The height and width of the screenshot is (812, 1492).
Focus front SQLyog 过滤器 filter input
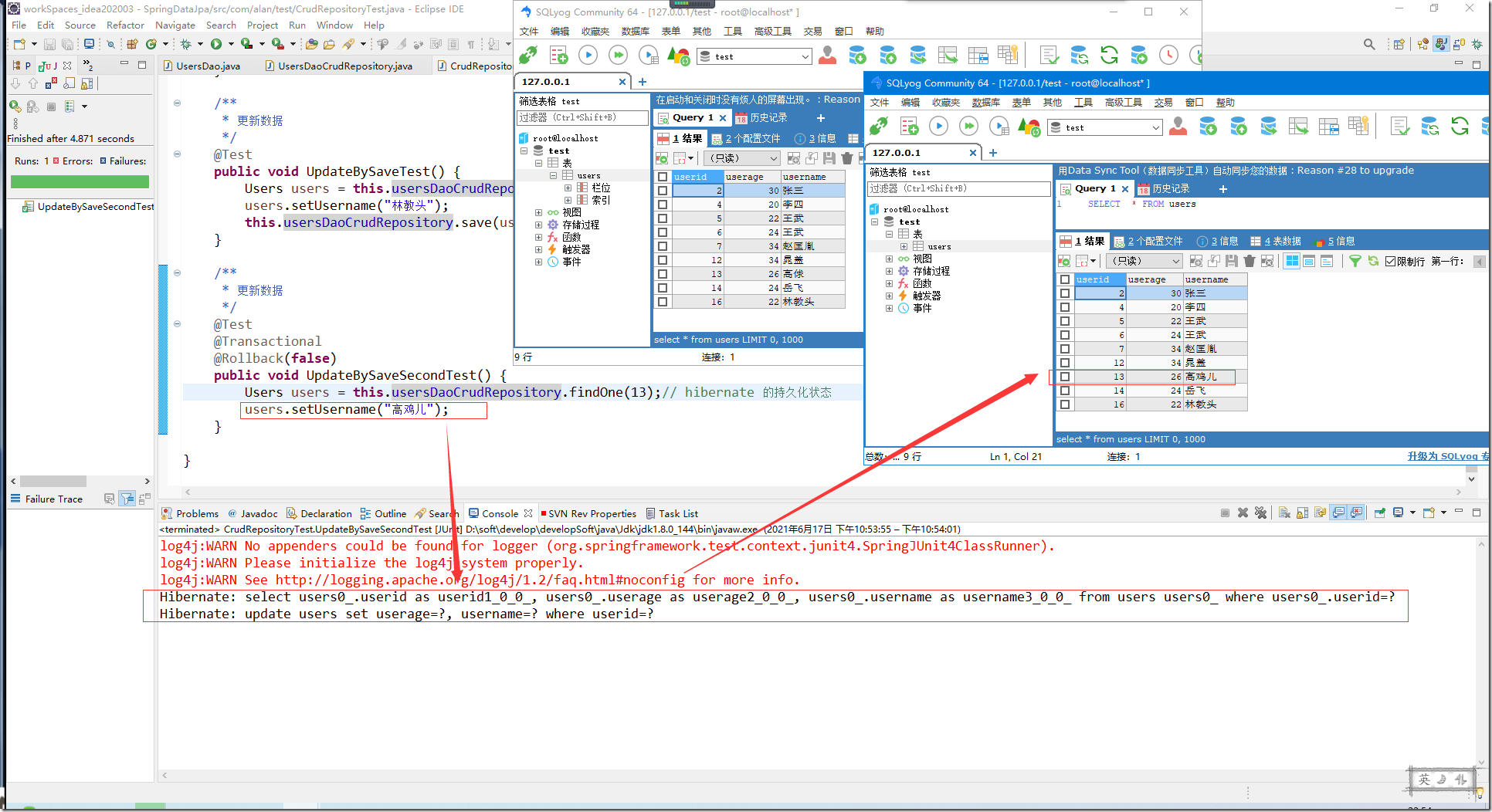click(960, 188)
